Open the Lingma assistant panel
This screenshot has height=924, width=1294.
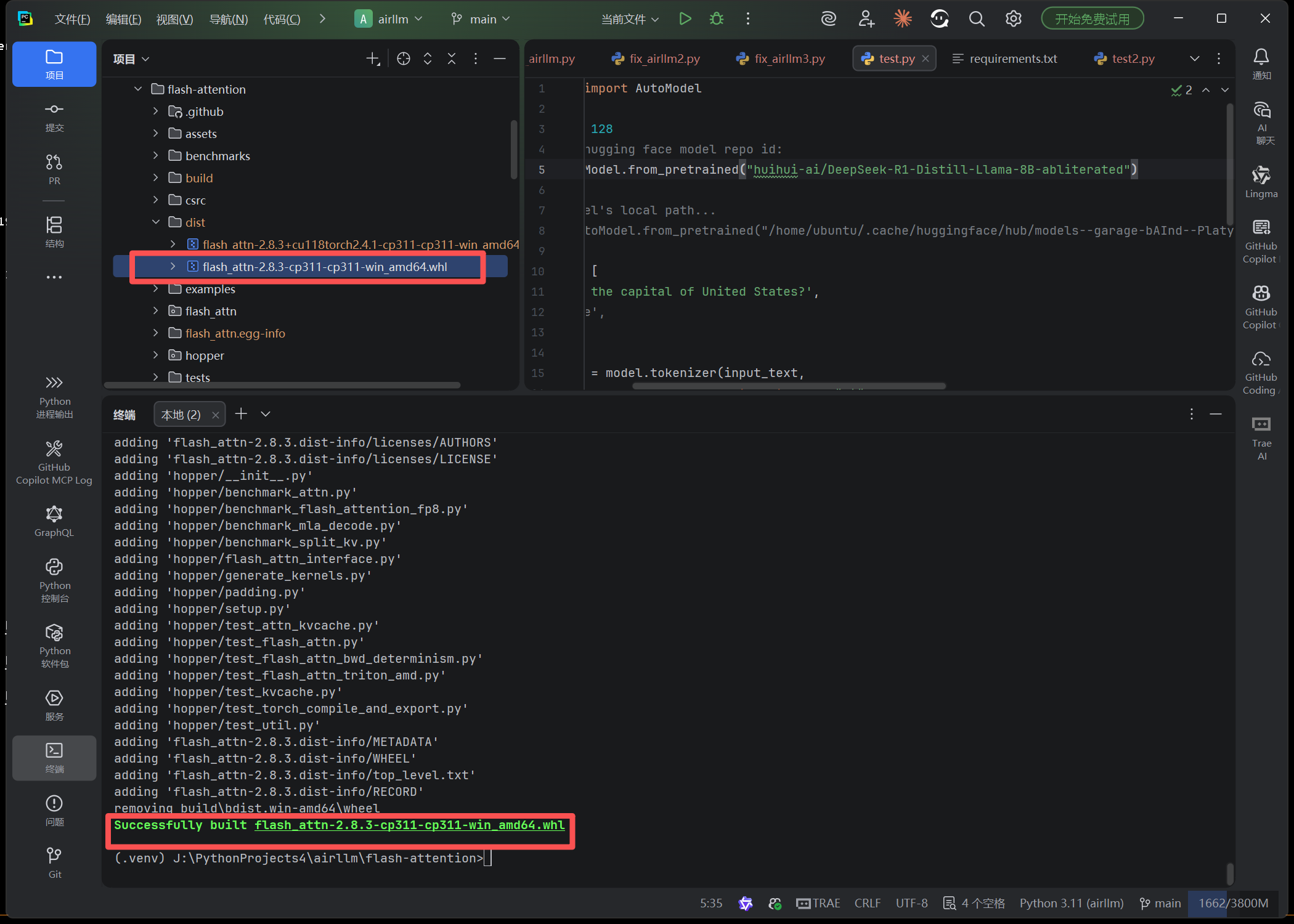tap(1261, 180)
